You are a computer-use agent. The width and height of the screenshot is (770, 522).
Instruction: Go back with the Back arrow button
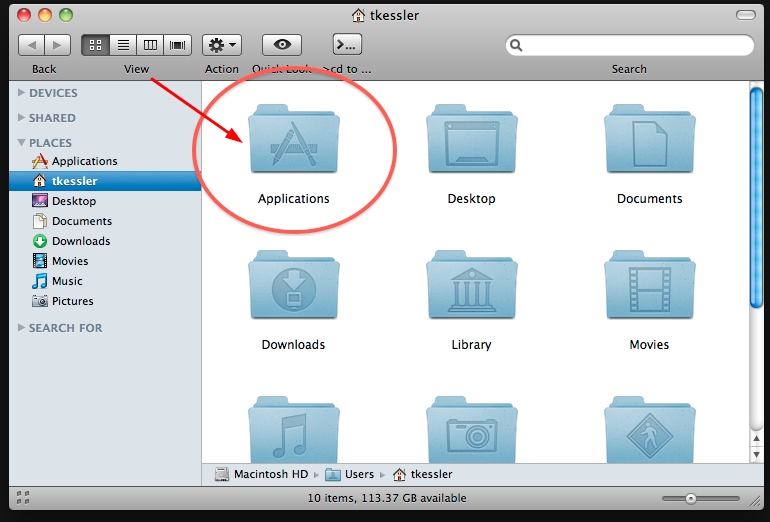31,45
